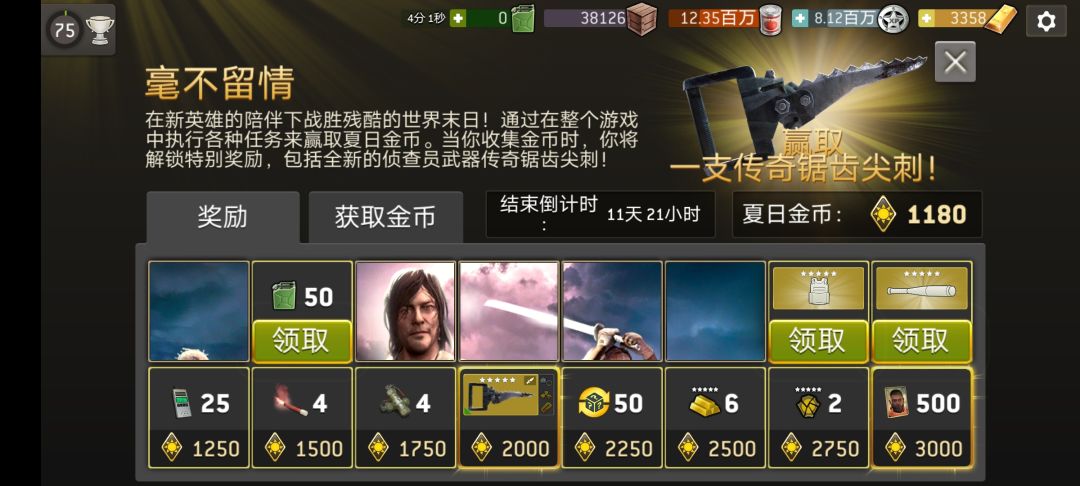The image size is (1080, 486).
Task: Tap the gas can fuel icon
Action: 523,19
